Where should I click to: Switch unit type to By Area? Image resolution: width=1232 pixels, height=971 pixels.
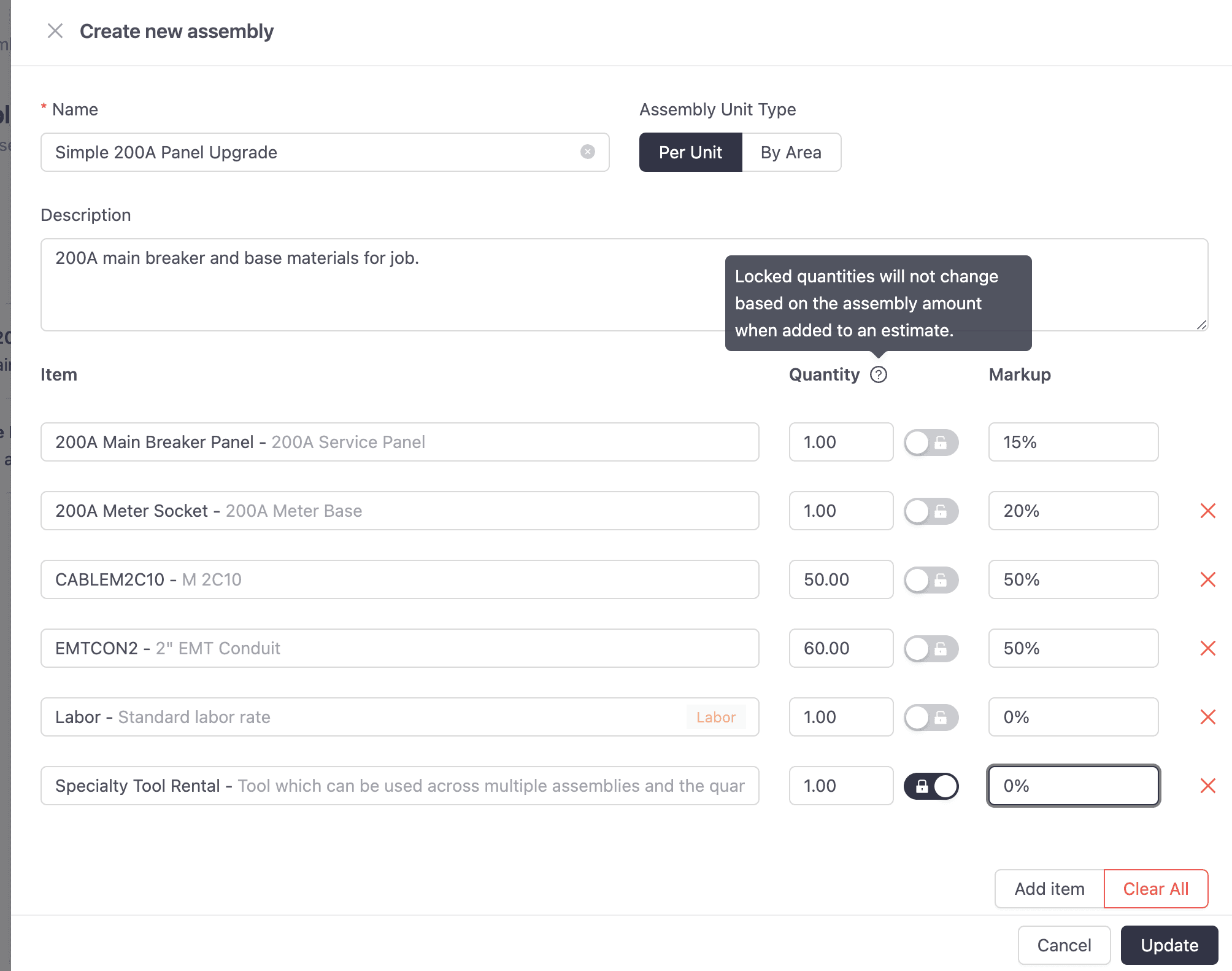(791, 152)
